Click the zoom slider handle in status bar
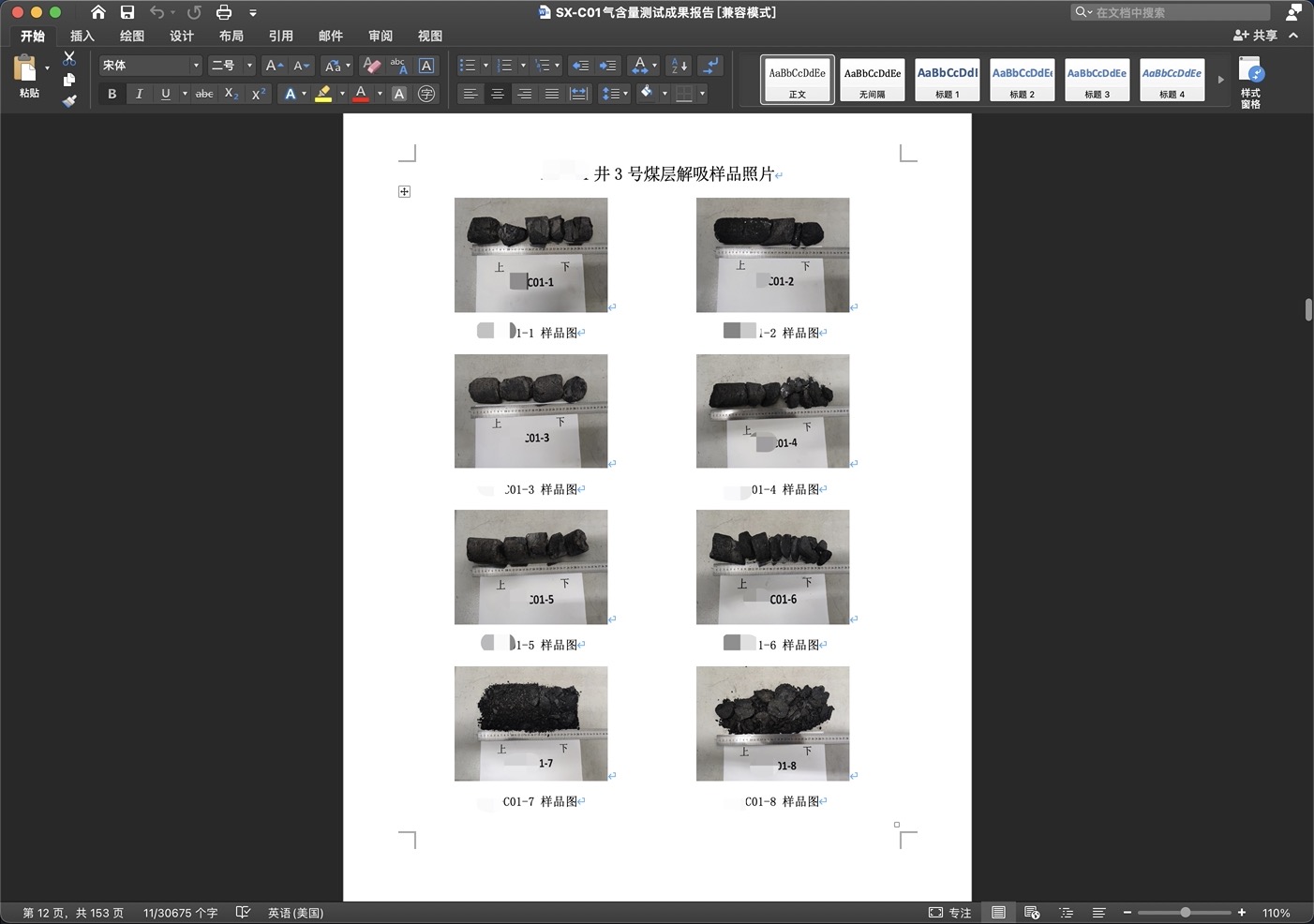1314x924 pixels. [x=1186, y=913]
